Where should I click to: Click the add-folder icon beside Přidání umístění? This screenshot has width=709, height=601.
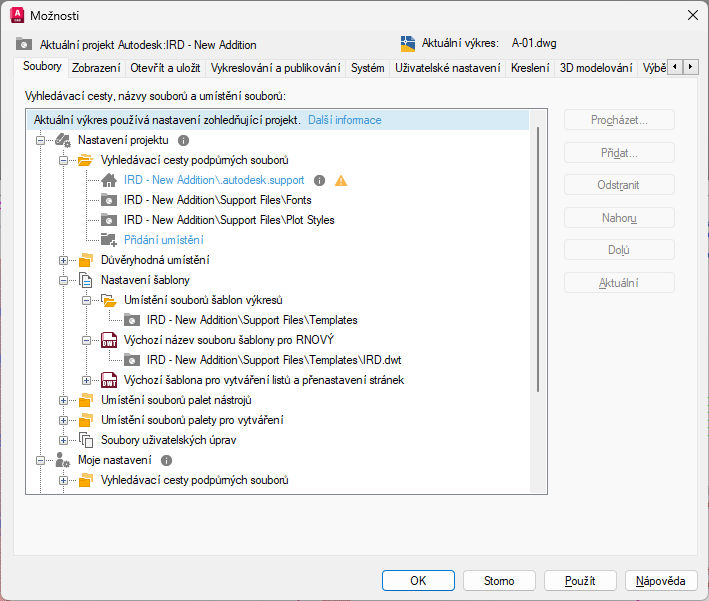109,240
